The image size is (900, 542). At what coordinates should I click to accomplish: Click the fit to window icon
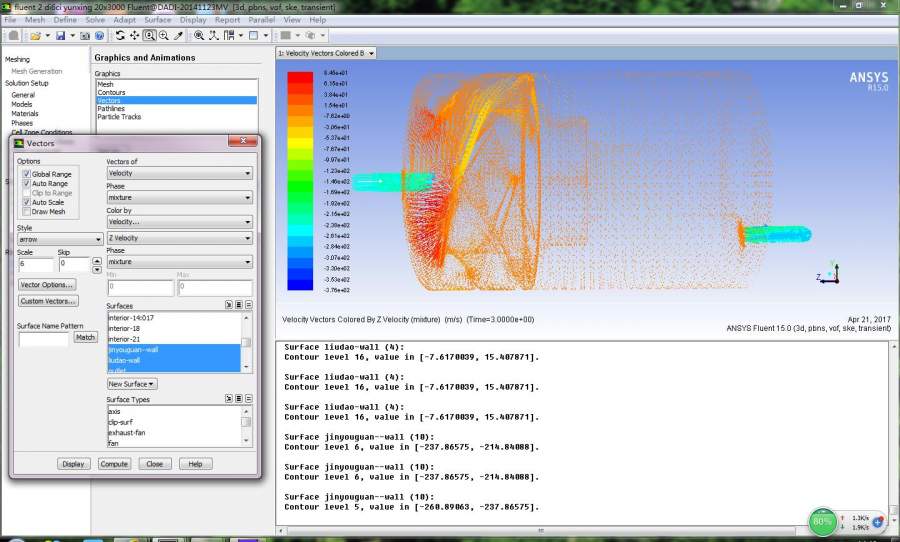(x=199, y=36)
